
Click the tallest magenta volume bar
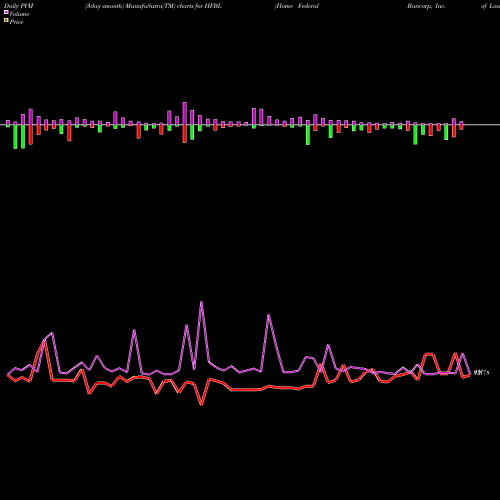(185, 114)
